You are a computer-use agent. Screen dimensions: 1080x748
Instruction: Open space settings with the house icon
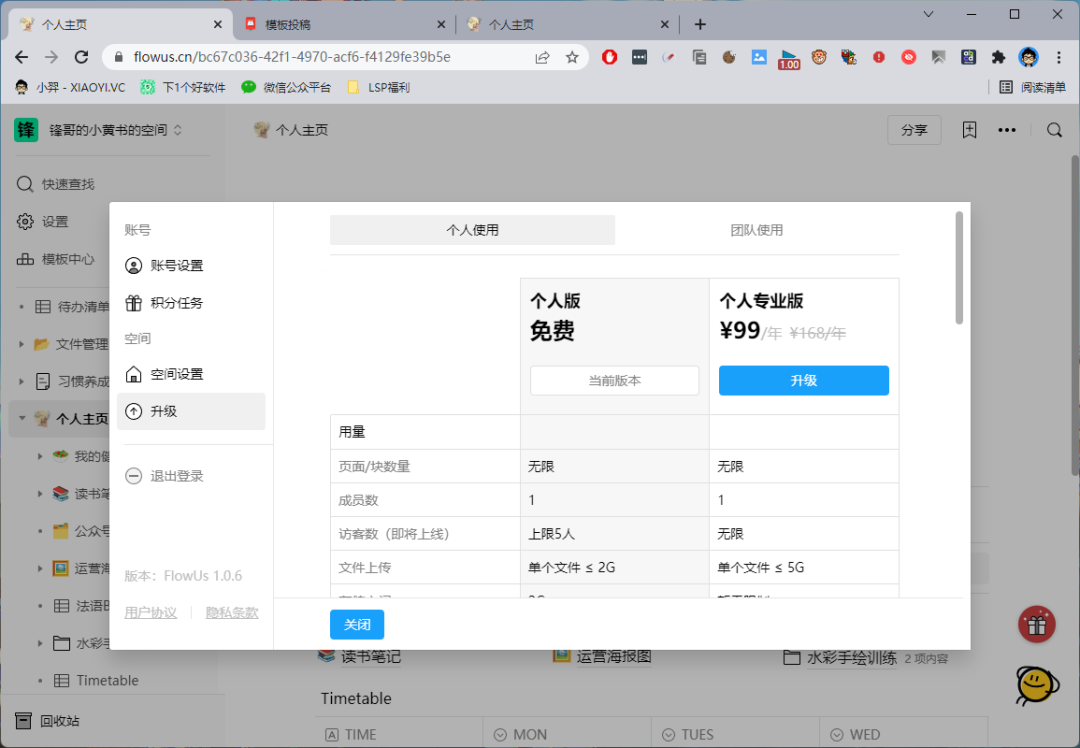134,374
